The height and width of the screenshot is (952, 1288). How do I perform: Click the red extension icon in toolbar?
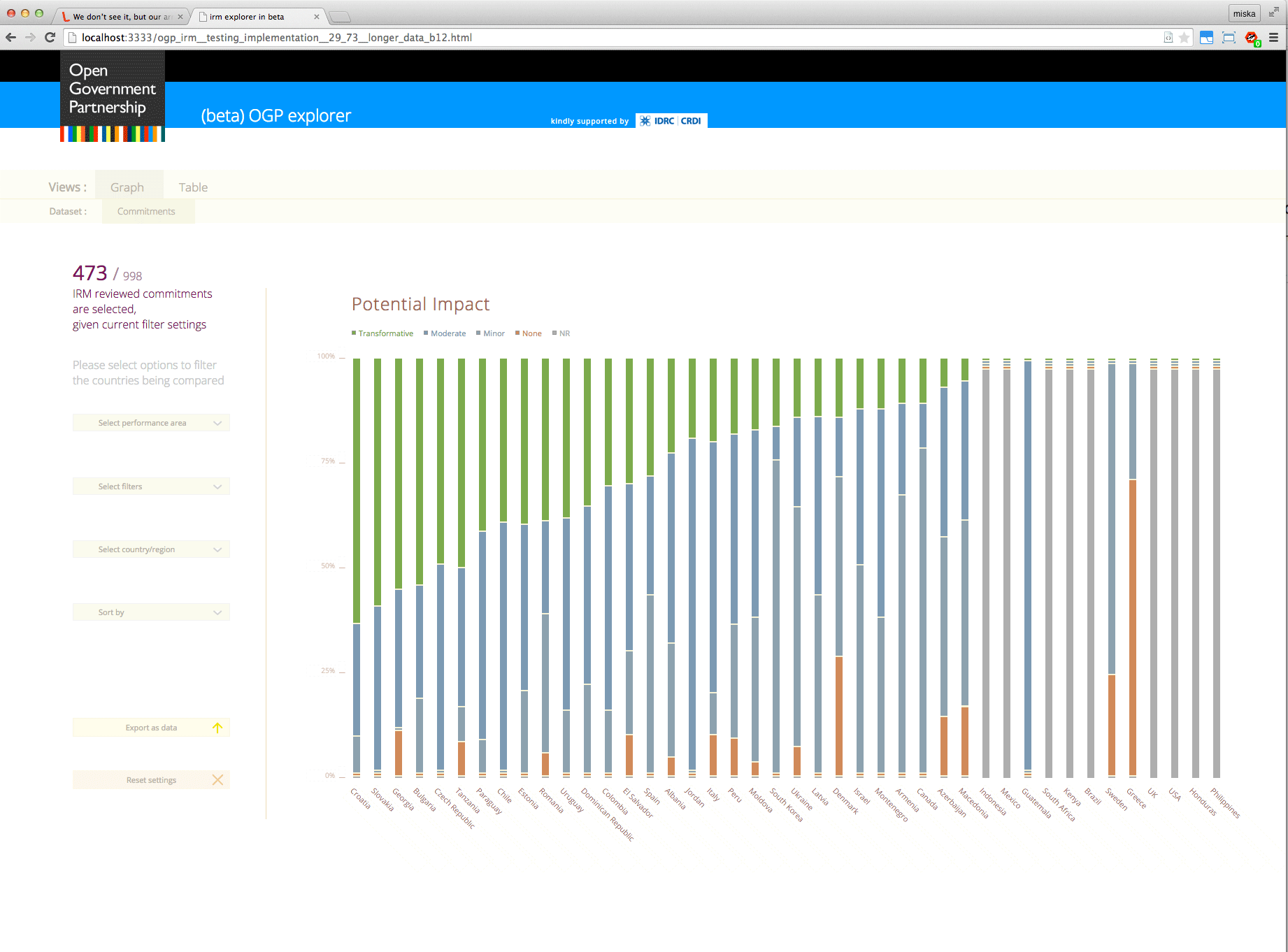click(x=1251, y=38)
